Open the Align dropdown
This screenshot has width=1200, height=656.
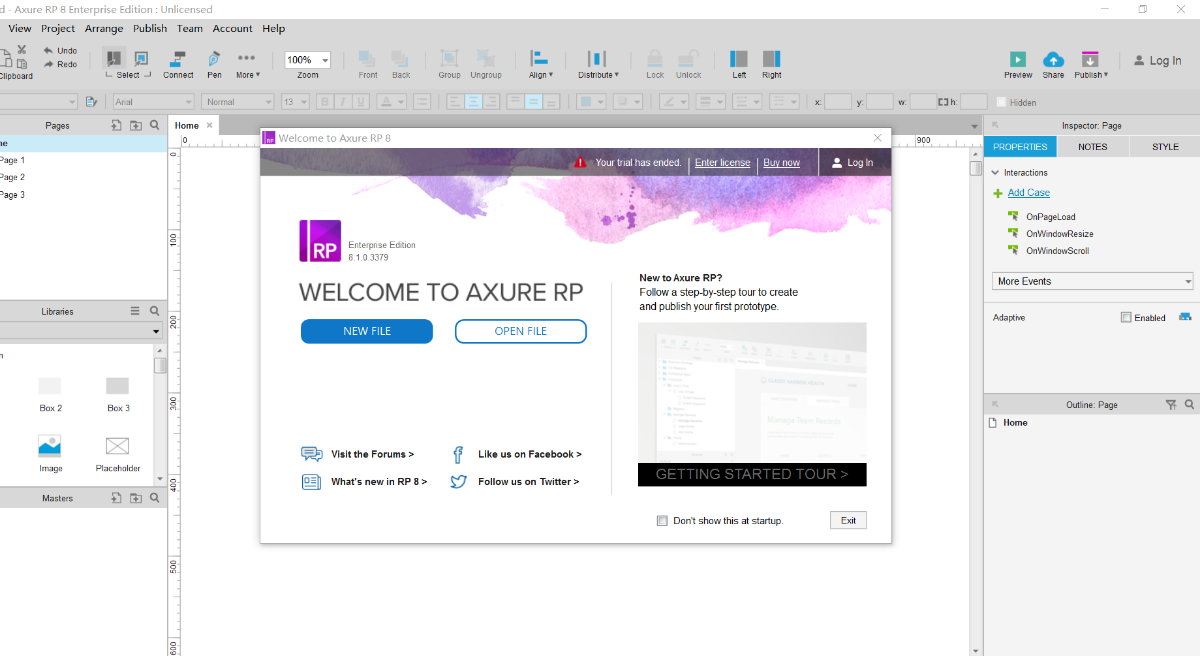(x=540, y=64)
